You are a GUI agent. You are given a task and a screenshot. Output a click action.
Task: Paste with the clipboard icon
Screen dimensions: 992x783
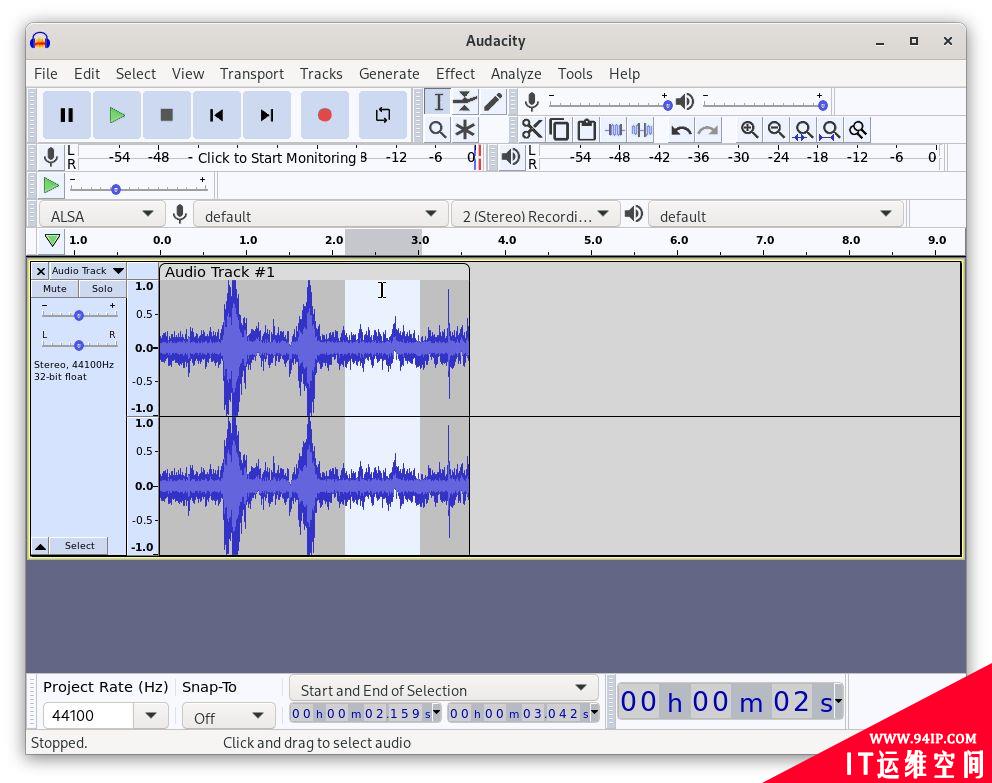(586, 130)
